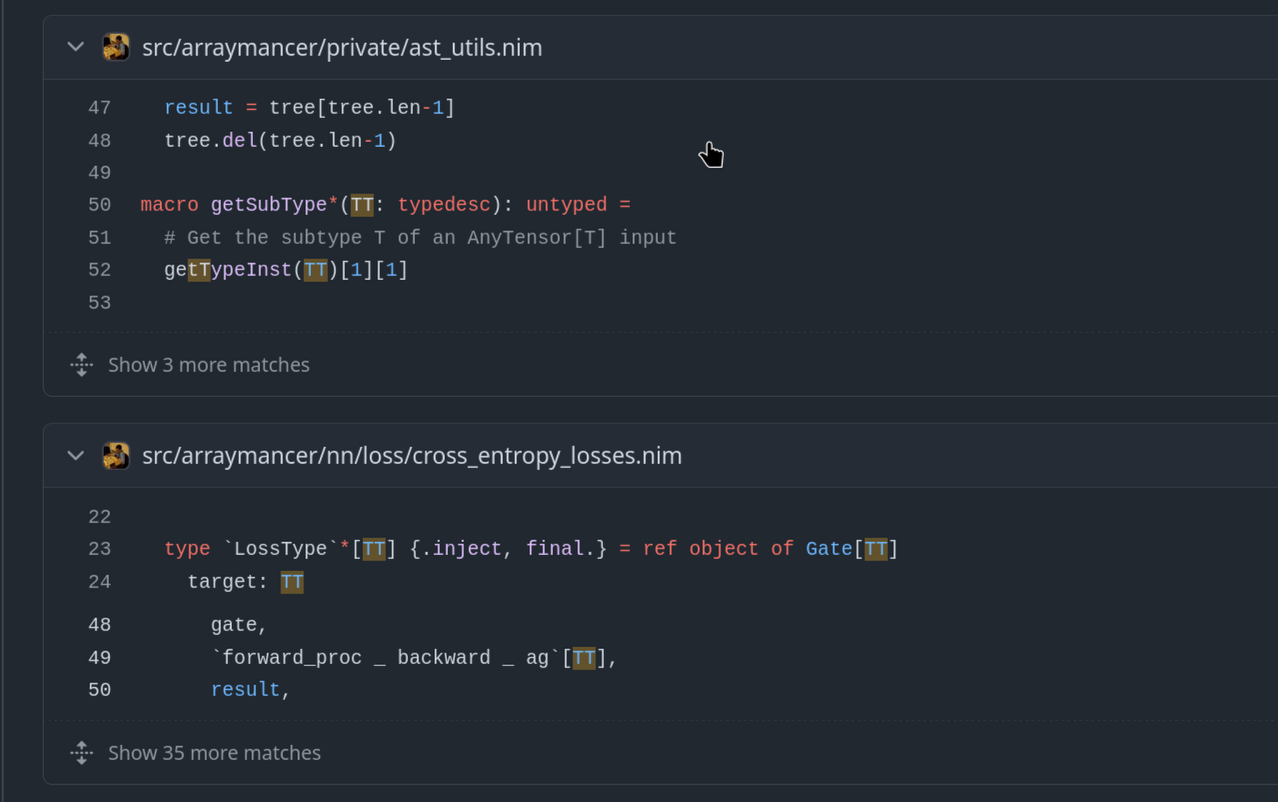Image resolution: width=1278 pixels, height=802 pixels.
Task: Click the highlighted TT inside Gate brackets
Action: point(875,549)
